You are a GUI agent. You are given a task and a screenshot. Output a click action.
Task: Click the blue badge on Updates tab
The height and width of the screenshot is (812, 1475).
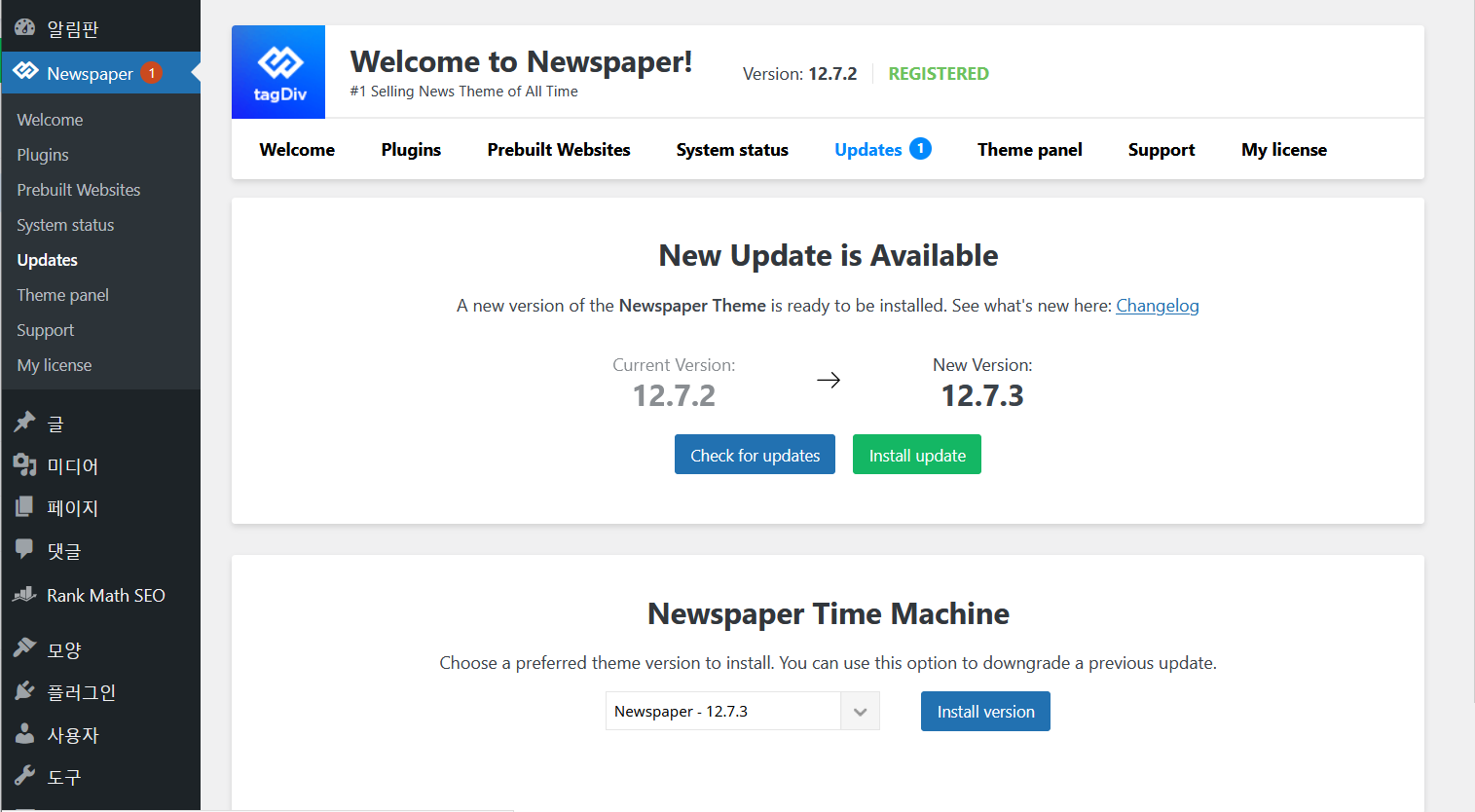coord(920,148)
